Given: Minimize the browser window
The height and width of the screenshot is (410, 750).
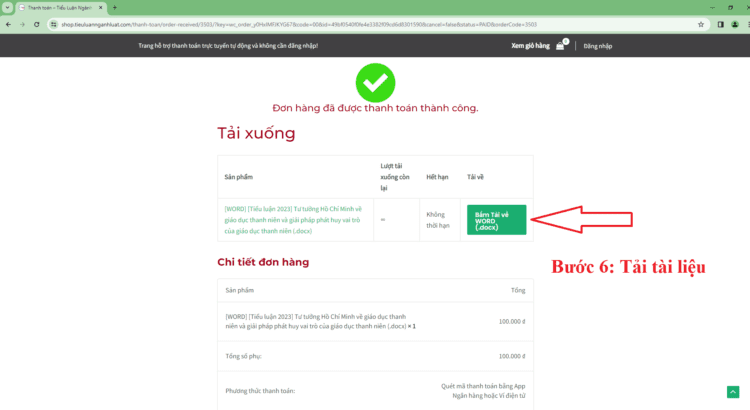Looking at the screenshot, I should click(712, 8).
